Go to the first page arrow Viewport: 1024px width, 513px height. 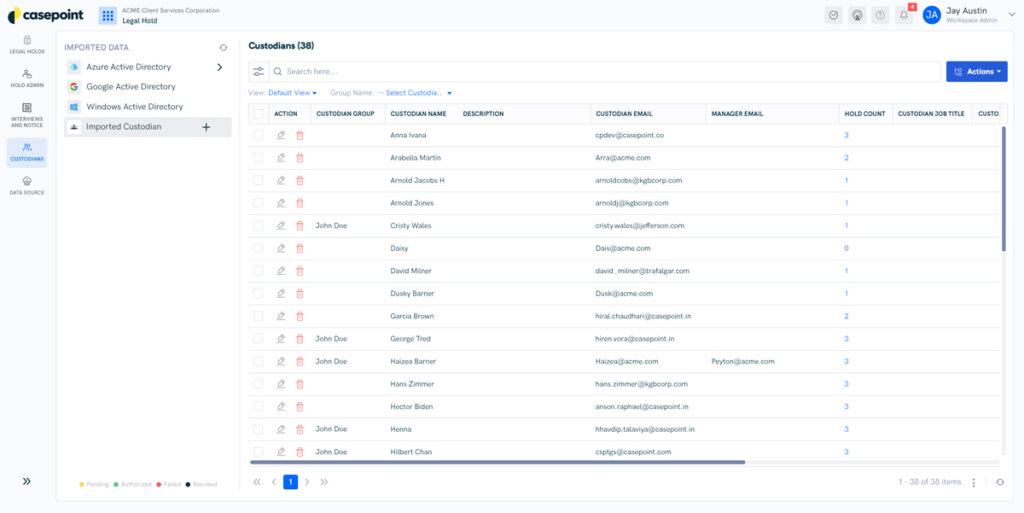pyautogui.click(x=257, y=482)
